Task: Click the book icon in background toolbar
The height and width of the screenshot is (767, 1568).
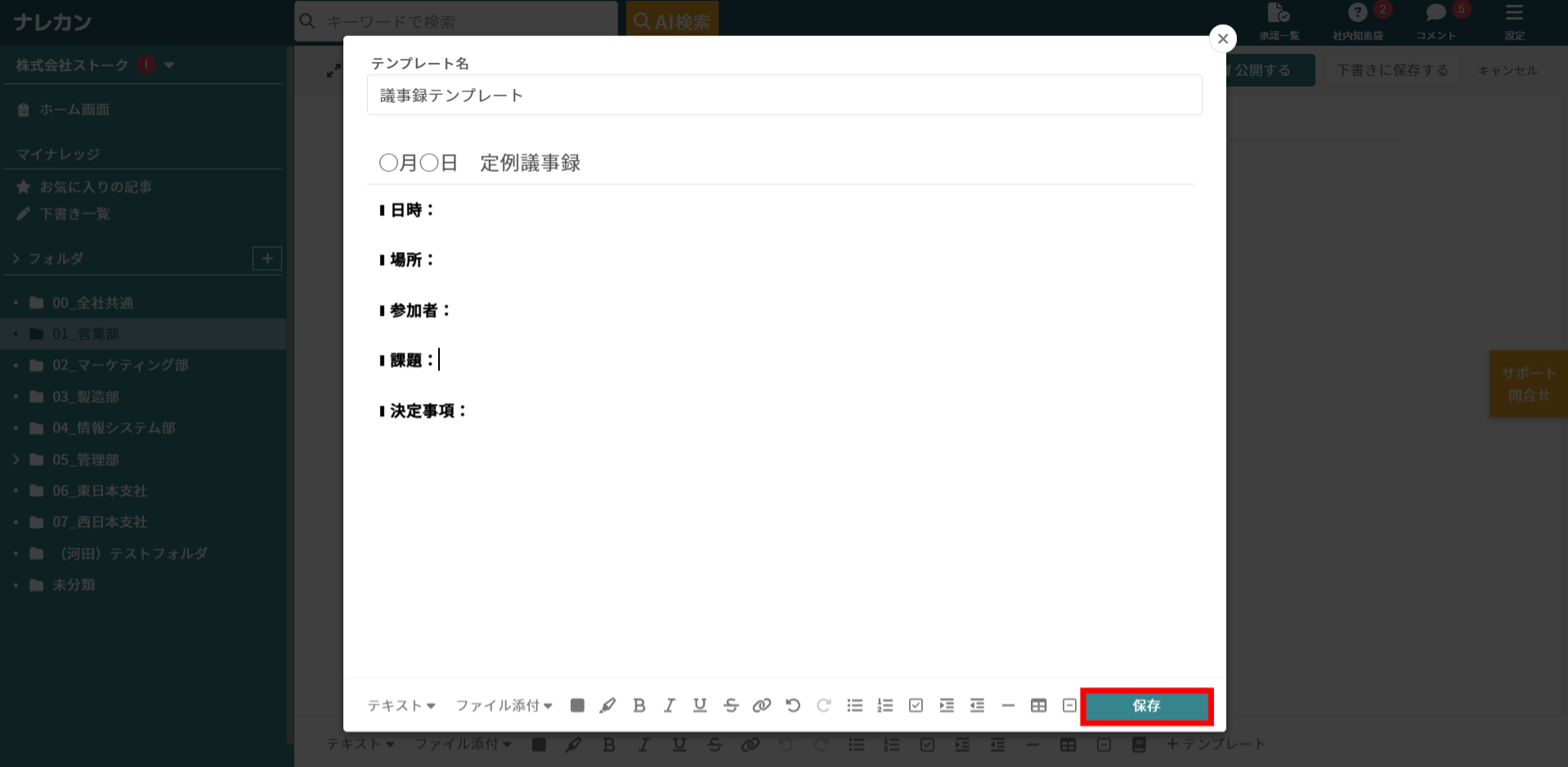Action: pyautogui.click(x=1139, y=744)
